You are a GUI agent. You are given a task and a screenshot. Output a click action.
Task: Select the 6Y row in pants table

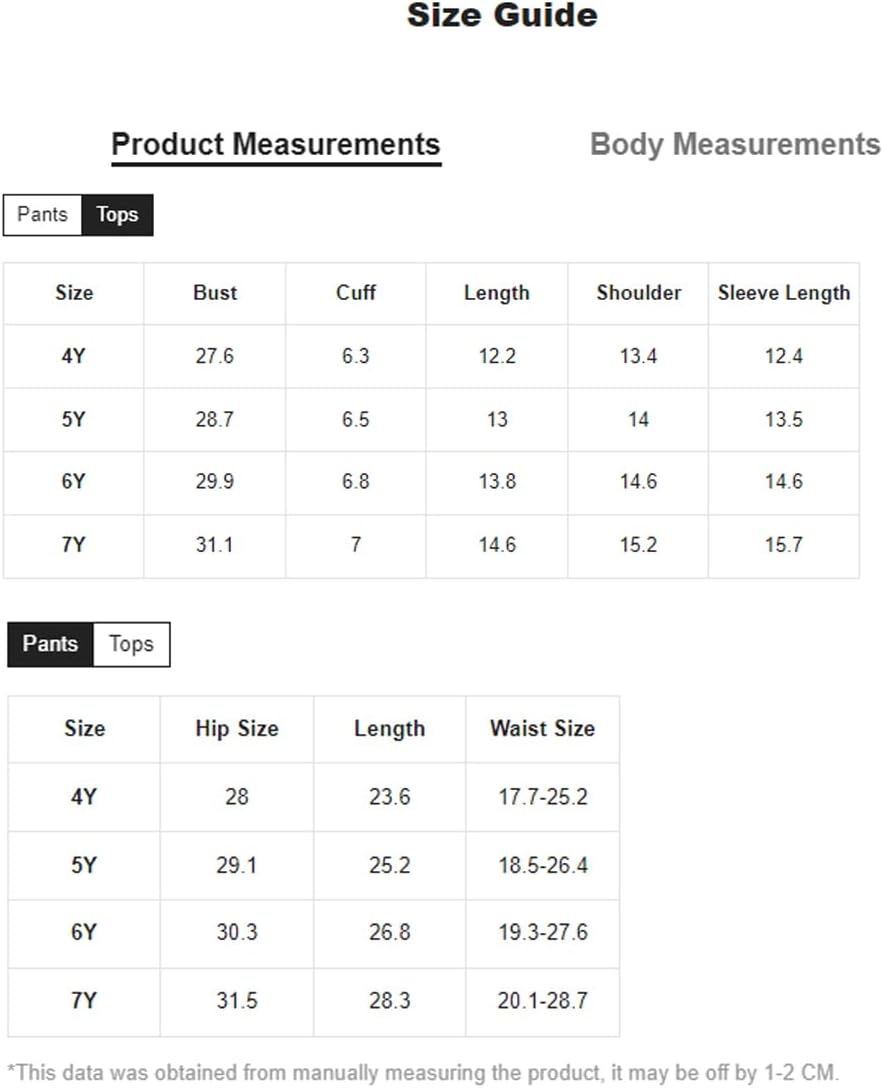point(314,933)
